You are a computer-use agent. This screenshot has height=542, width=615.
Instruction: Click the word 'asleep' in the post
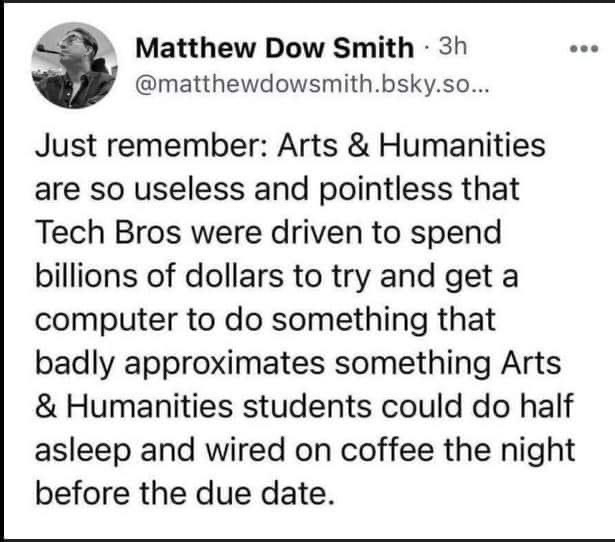click(x=83, y=451)
